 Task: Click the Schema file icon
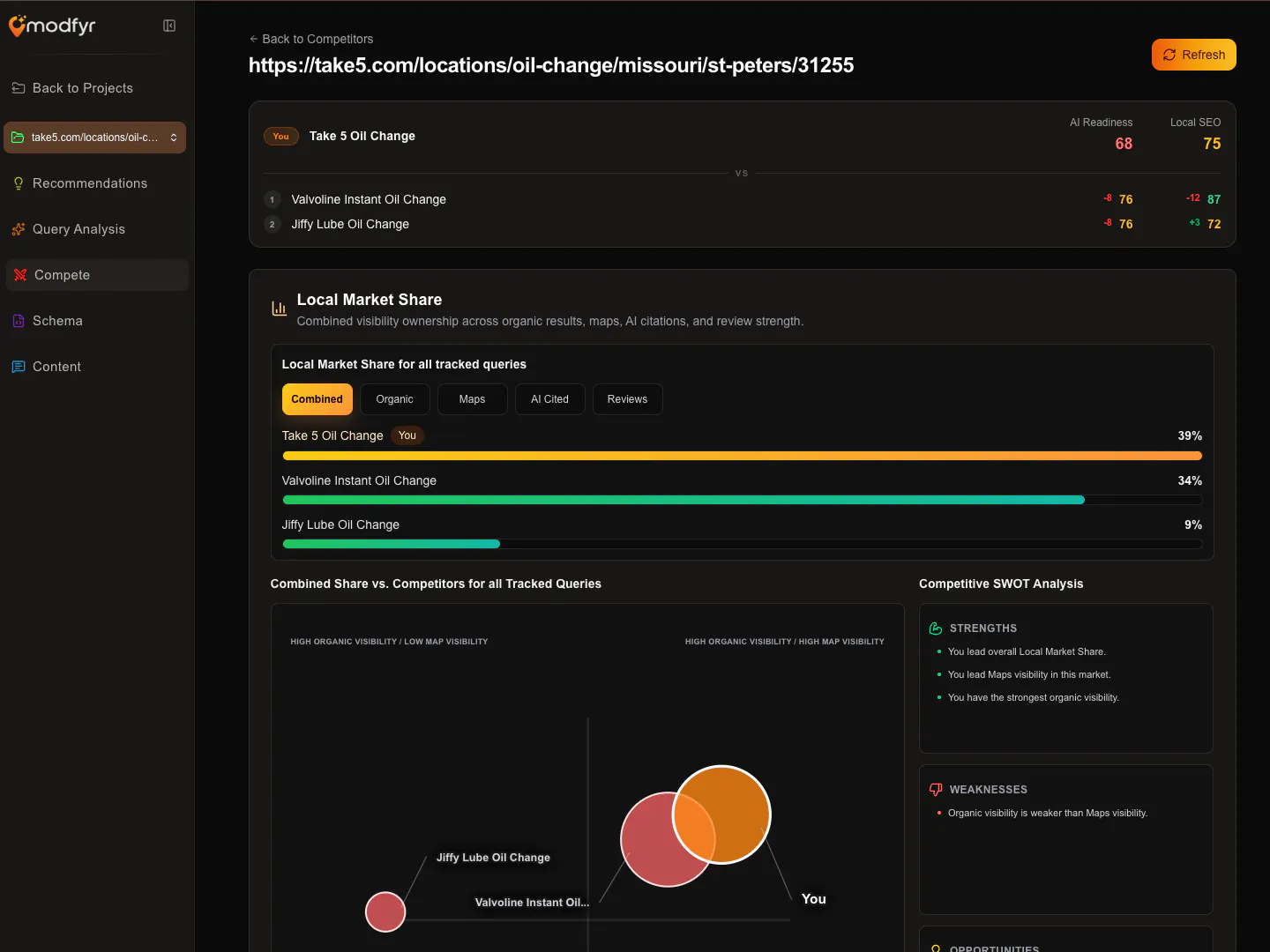(19, 321)
